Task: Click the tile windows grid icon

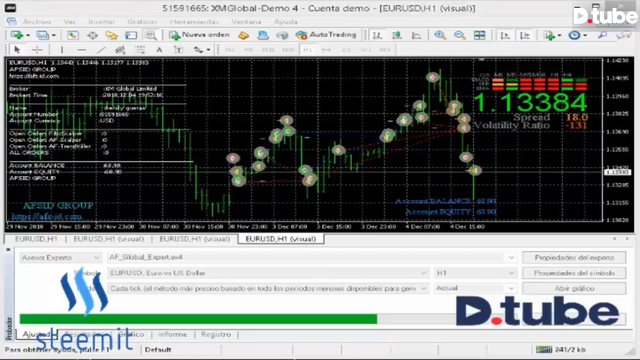Action: pyautogui.click(x=480, y=35)
